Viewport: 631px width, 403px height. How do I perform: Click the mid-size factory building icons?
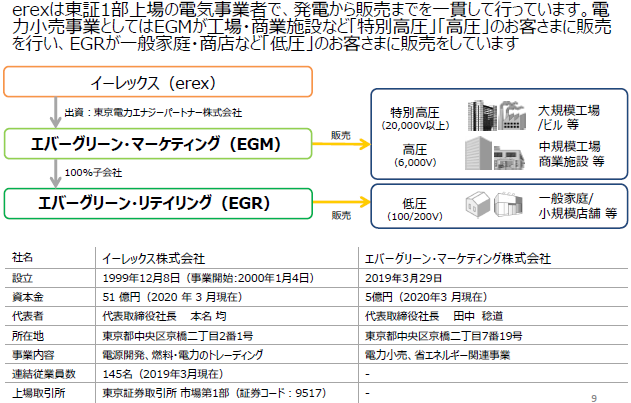tap(495, 153)
